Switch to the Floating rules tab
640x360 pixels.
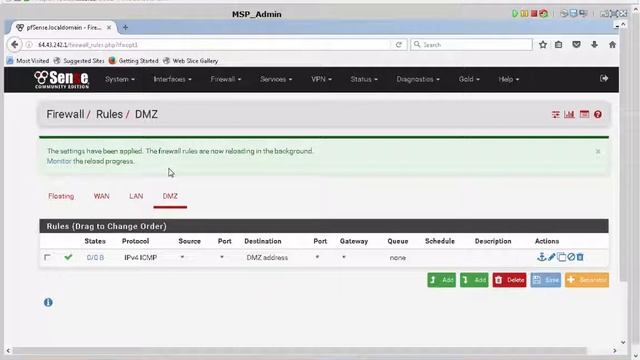(61, 196)
